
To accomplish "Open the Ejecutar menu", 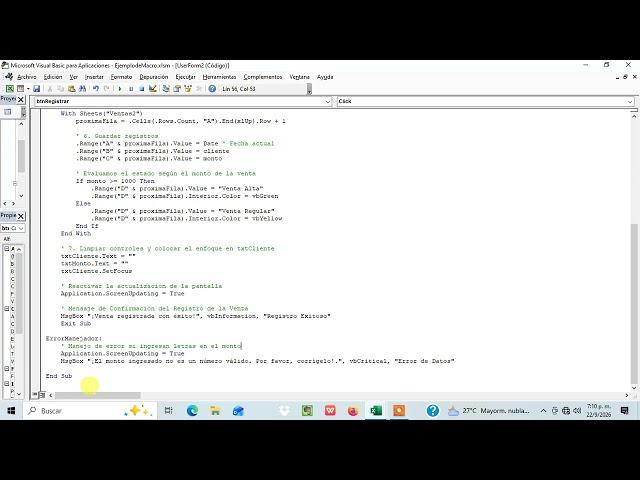I will (185, 77).
